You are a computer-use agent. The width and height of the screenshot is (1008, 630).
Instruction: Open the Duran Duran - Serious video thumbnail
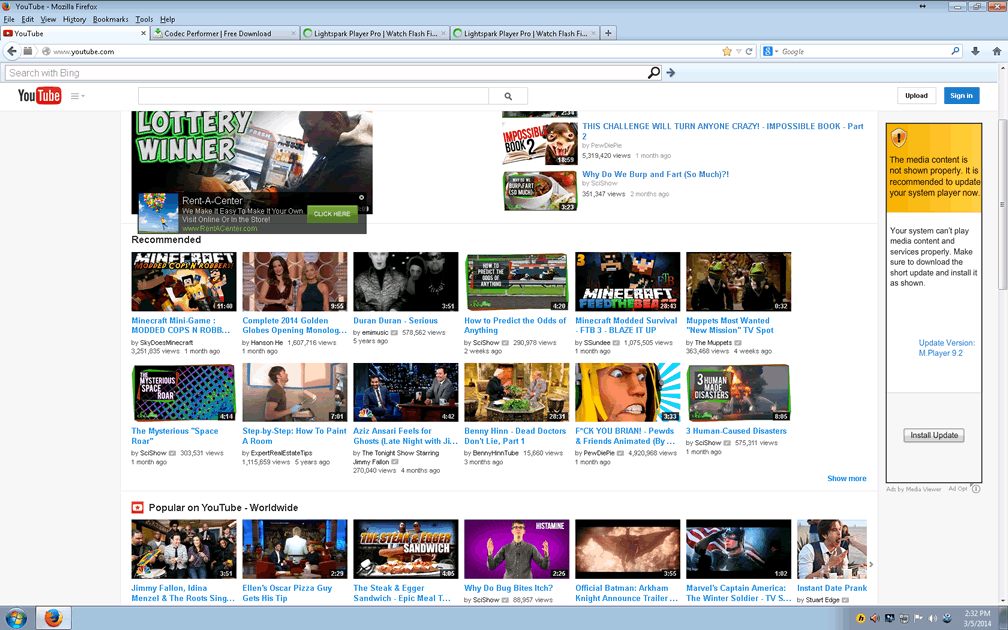tap(405, 282)
